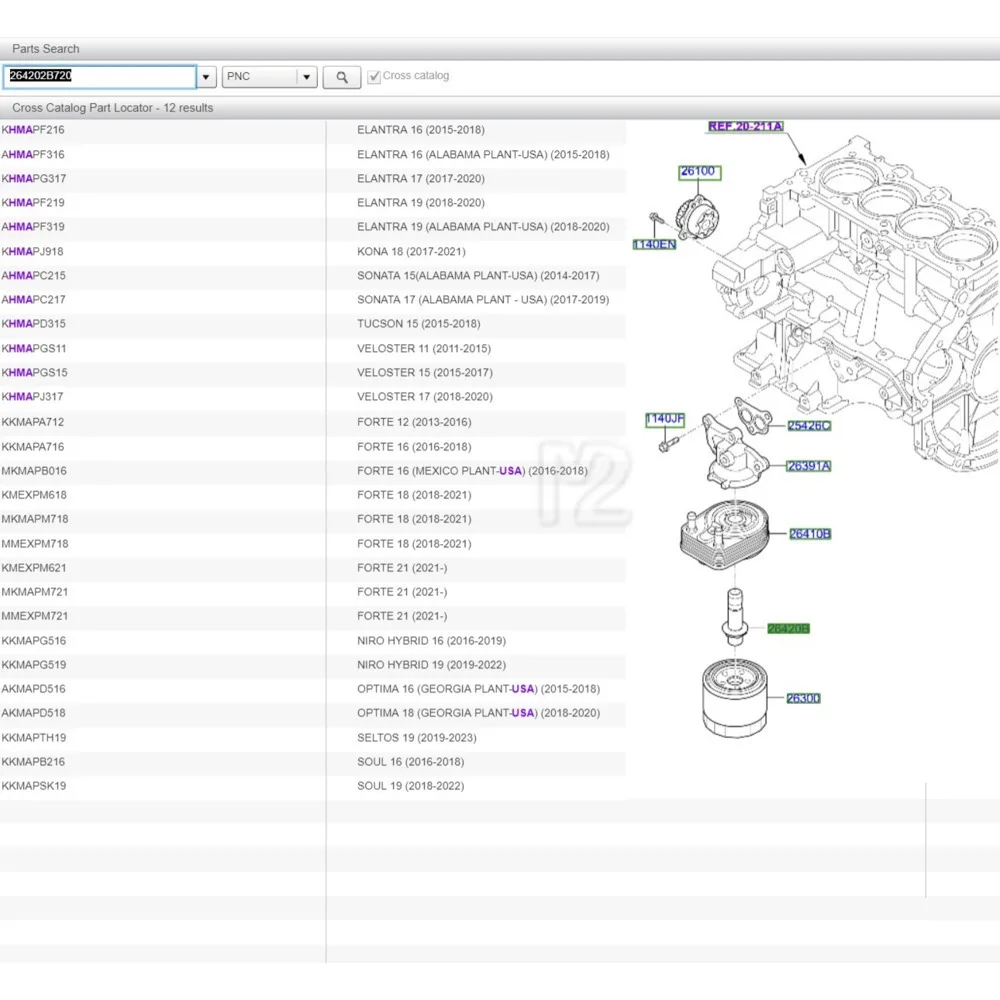Screen dimensions: 1000x1000
Task: Select KONA 18 (2017-2021) model entry
Action: coord(411,252)
